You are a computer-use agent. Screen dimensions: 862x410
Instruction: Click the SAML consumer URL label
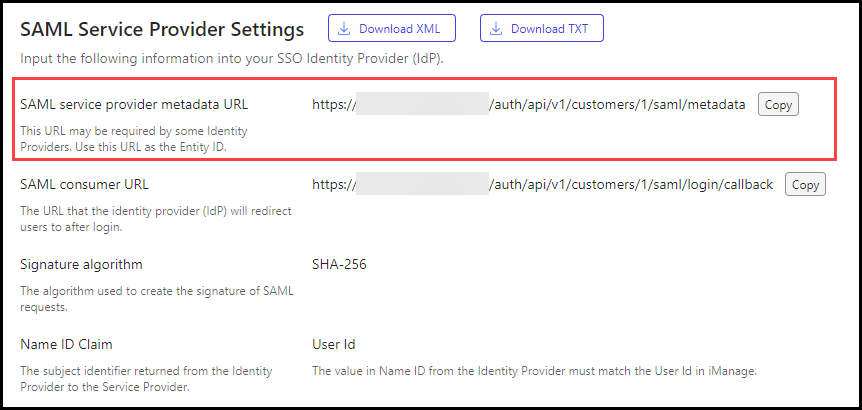click(84, 185)
